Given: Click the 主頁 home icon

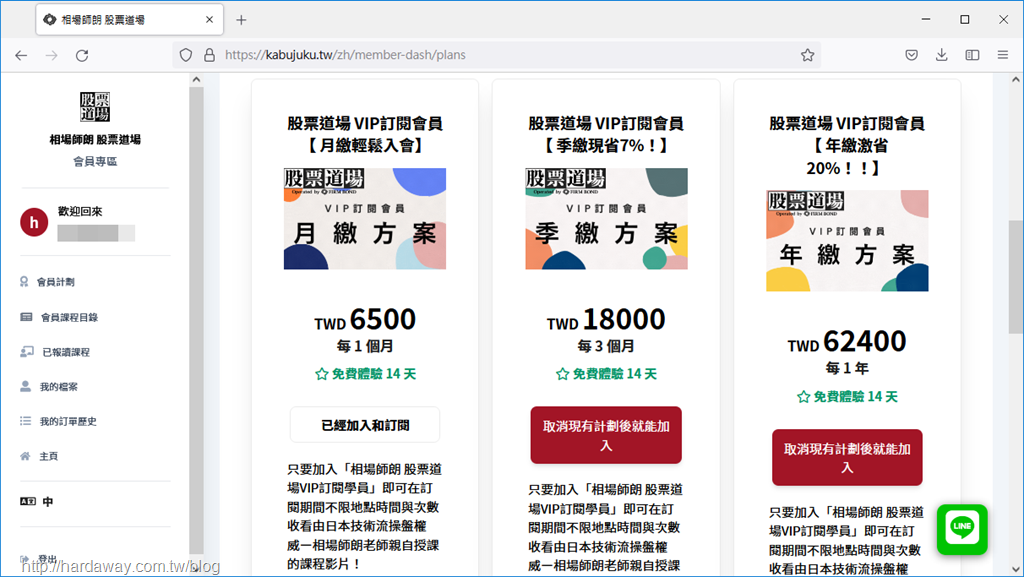Looking at the screenshot, I should pos(25,456).
